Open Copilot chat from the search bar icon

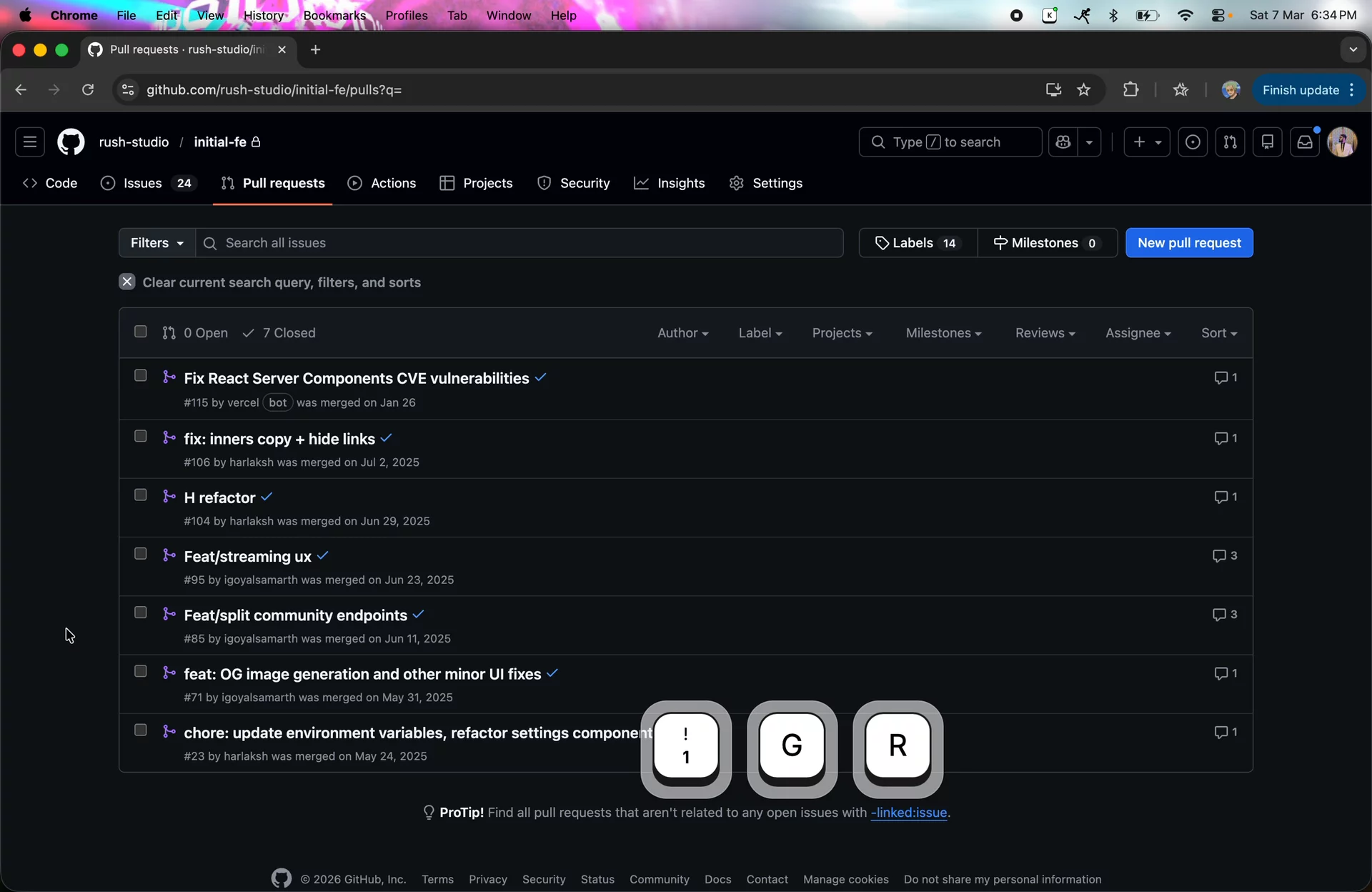1063,142
